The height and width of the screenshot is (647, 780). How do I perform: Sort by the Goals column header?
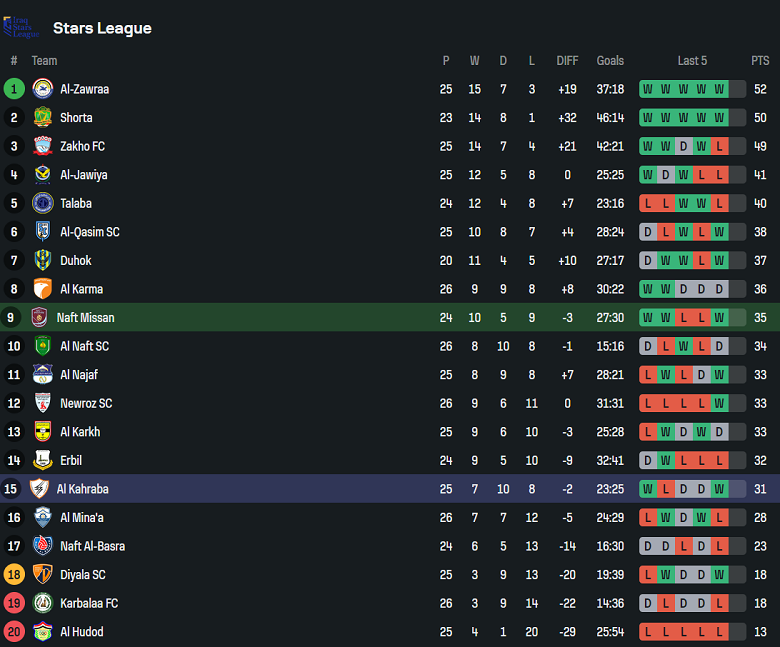[610, 61]
